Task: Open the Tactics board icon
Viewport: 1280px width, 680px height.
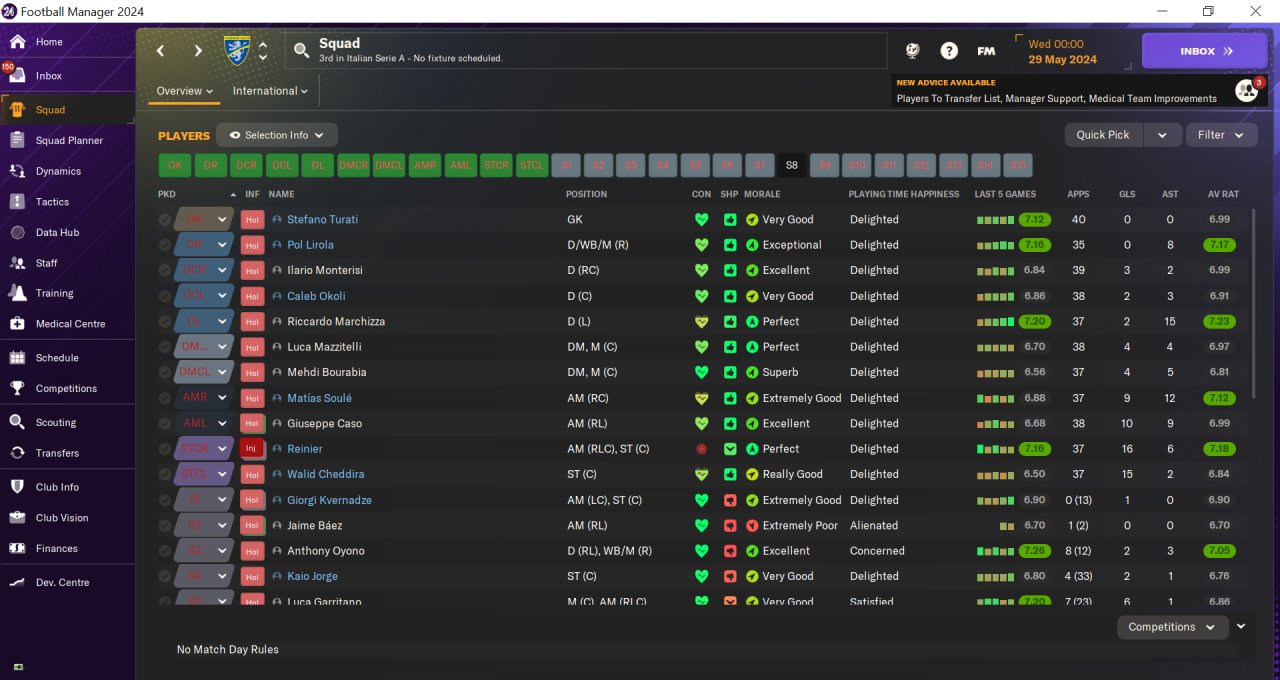Action: click(17, 202)
